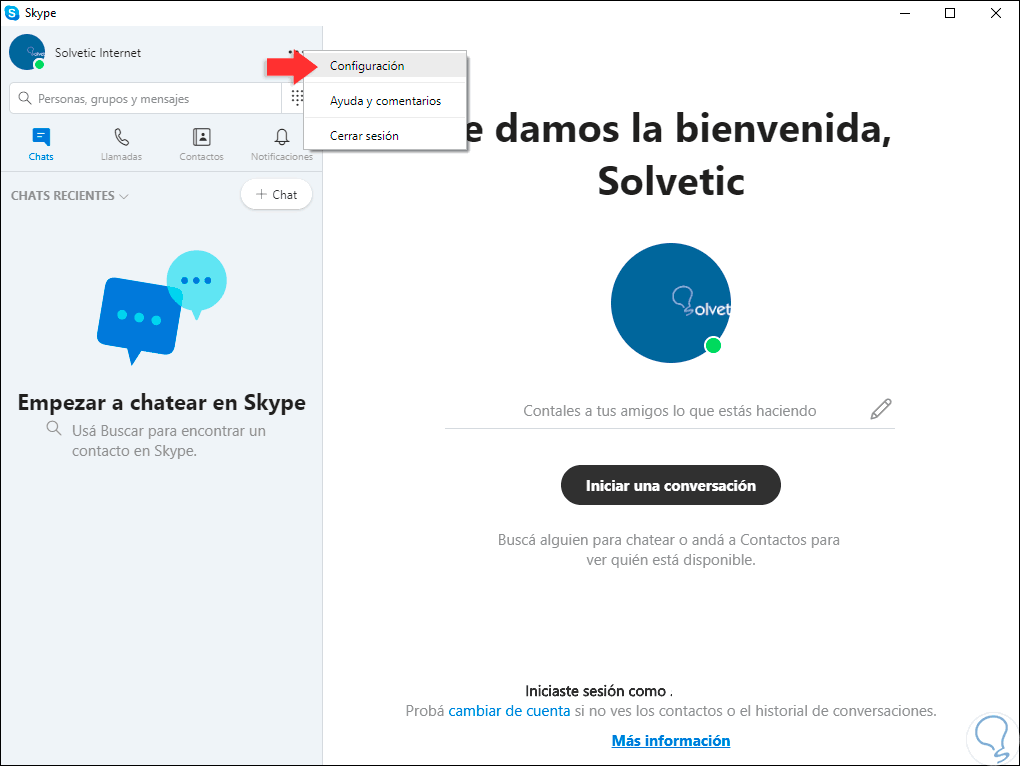
Task: Focus the Personas, grupos y mensajes search field
Action: [x=146, y=98]
